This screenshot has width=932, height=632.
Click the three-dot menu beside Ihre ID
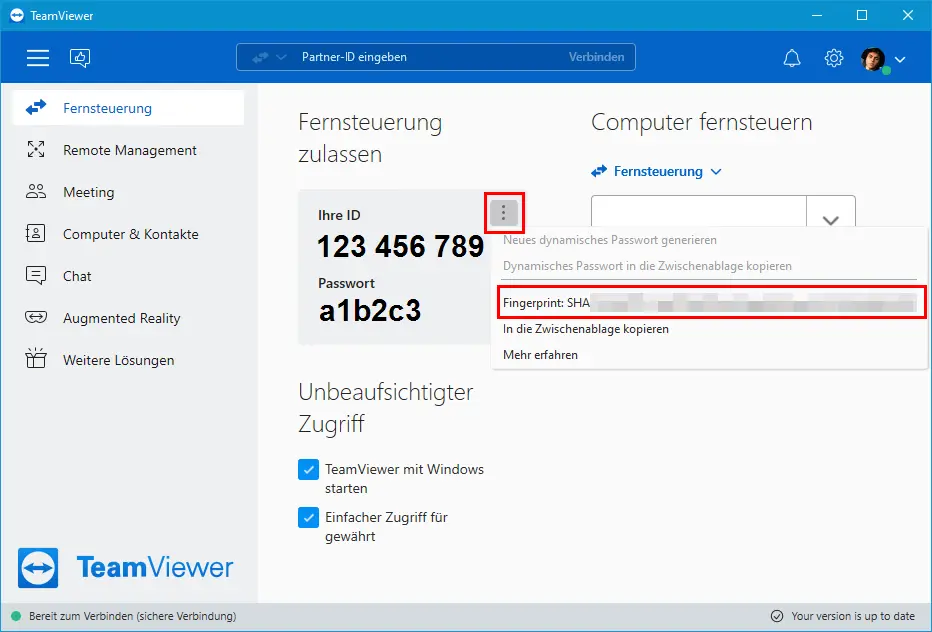[503, 212]
